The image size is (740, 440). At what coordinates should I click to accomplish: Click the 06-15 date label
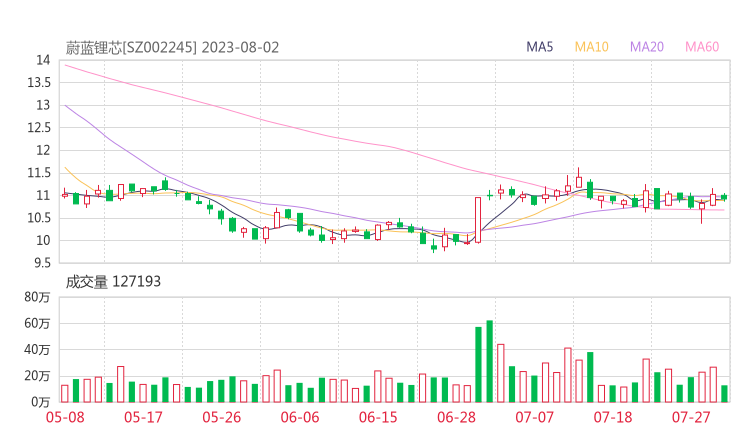(378, 417)
